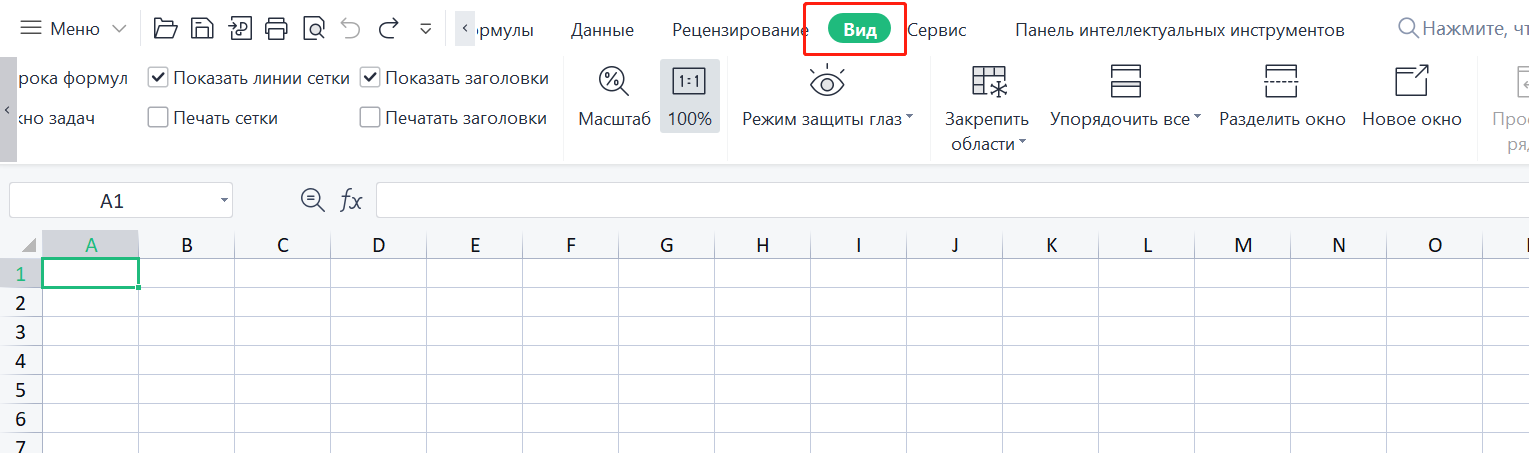1529x453 pixels.
Task: Open the Name Box A1 dropdown arrow
Action: (224, 201)
